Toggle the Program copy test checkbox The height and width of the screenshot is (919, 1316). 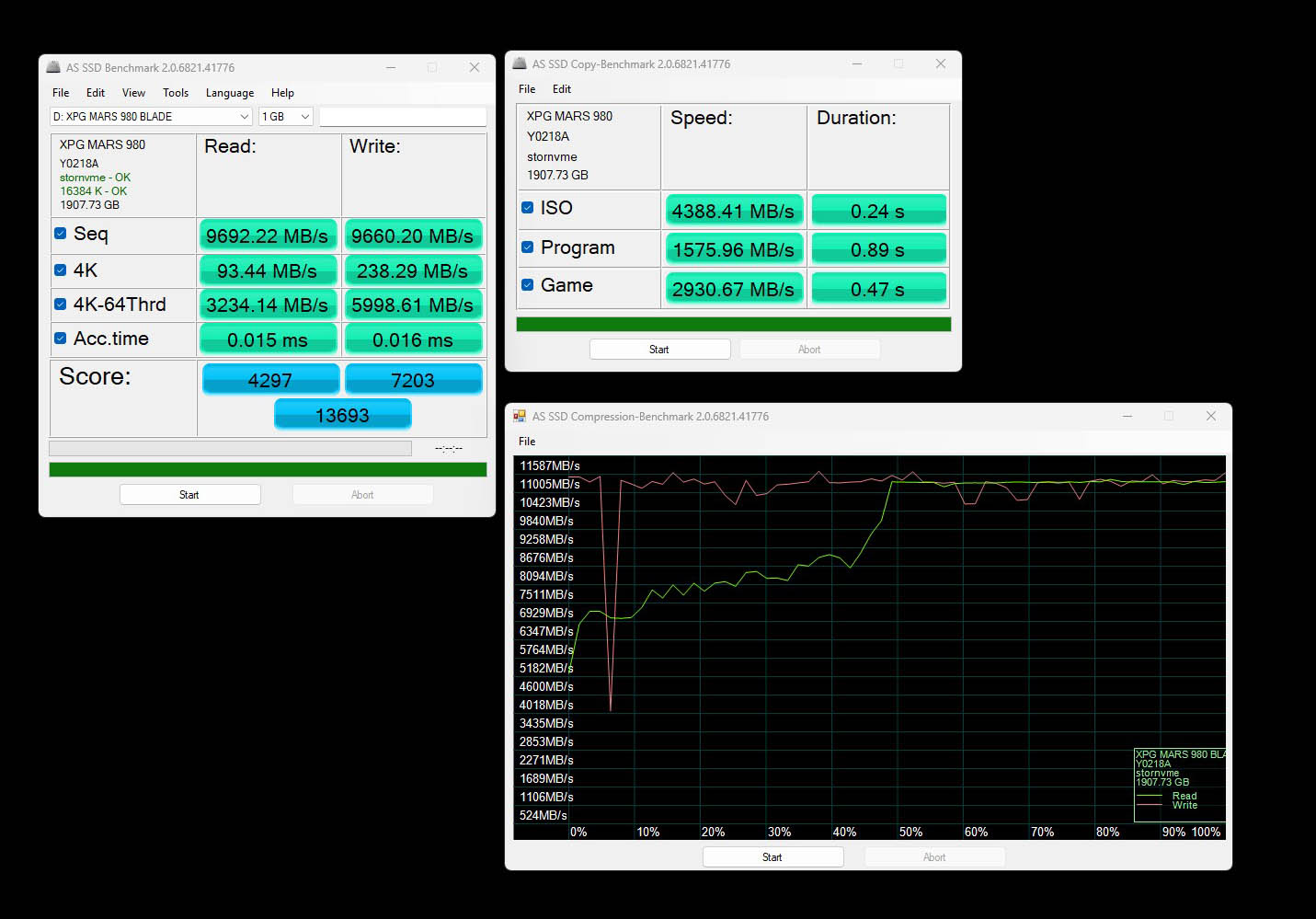point(527,247)
